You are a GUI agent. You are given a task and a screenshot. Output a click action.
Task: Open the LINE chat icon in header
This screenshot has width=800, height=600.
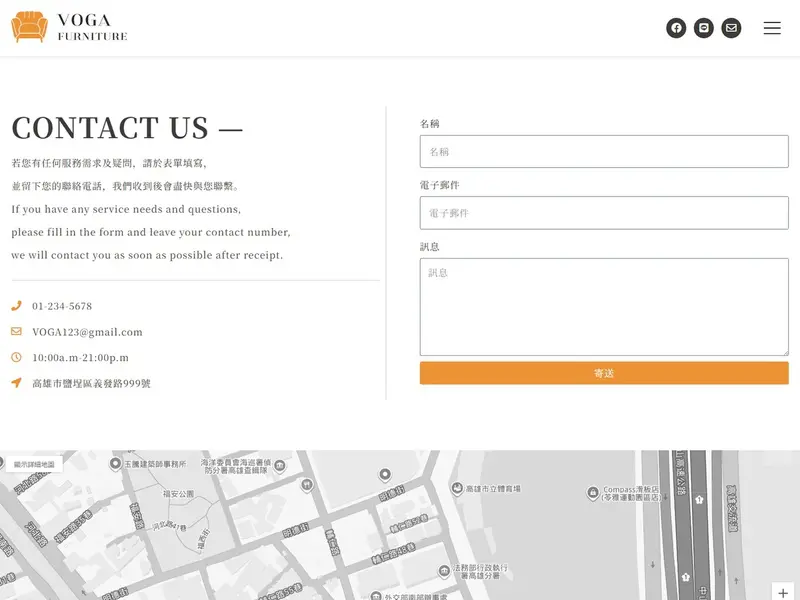coord(704,28)
